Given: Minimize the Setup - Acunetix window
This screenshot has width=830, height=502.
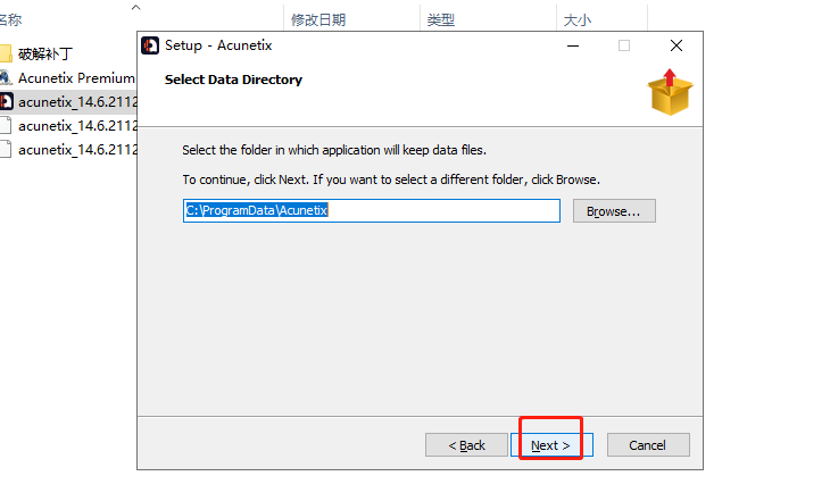Looking at the screenshot, I should (x=573, y=46).
